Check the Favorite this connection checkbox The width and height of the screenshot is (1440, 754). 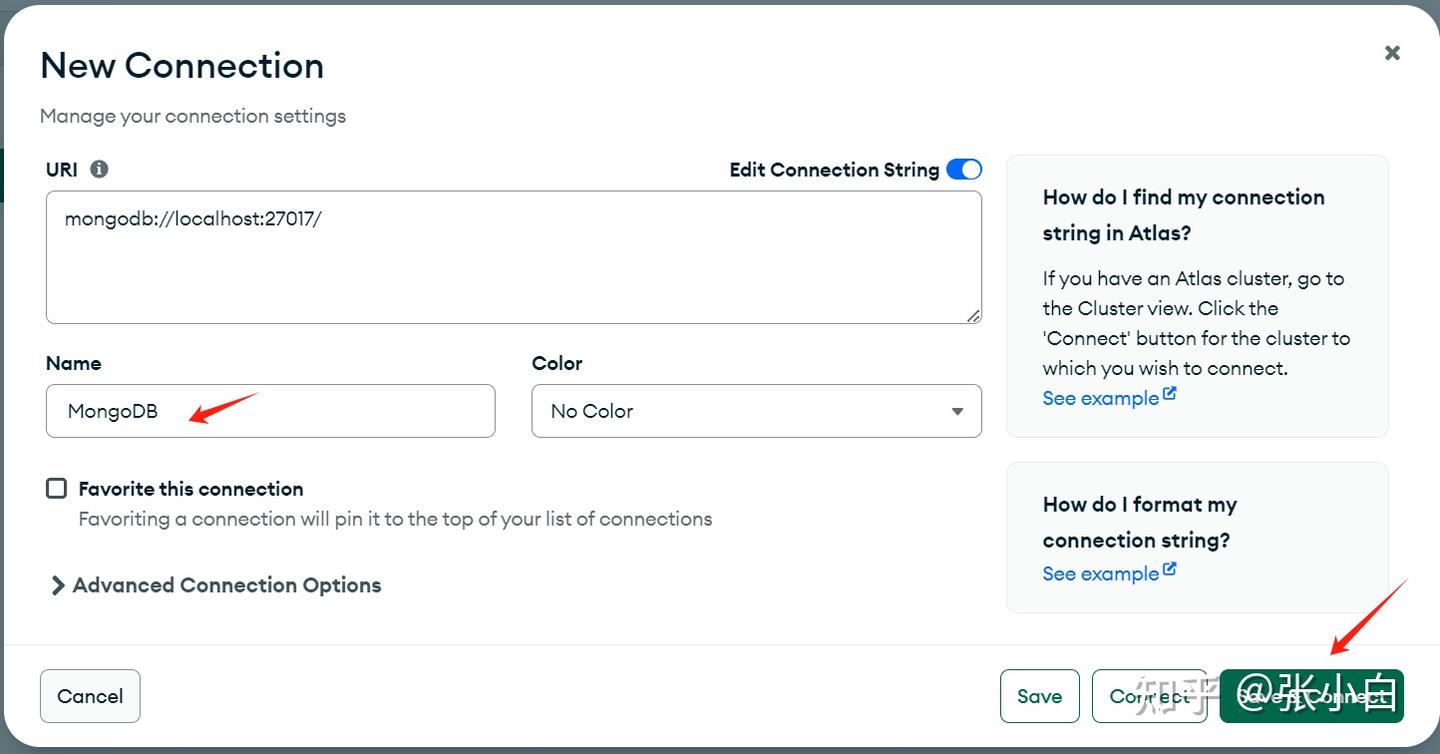point(57,488)
